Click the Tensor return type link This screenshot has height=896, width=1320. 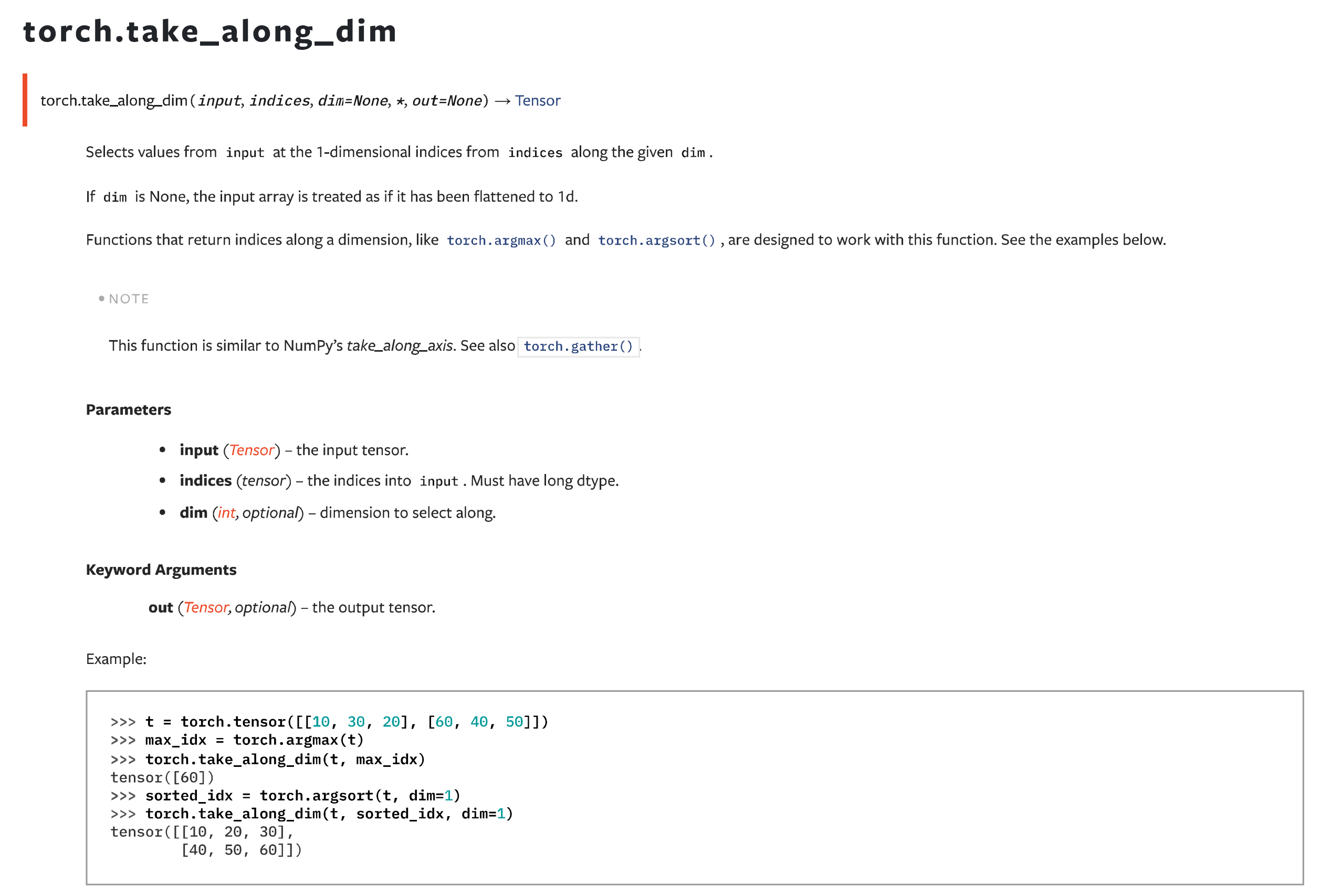click(x=537, y=100)
